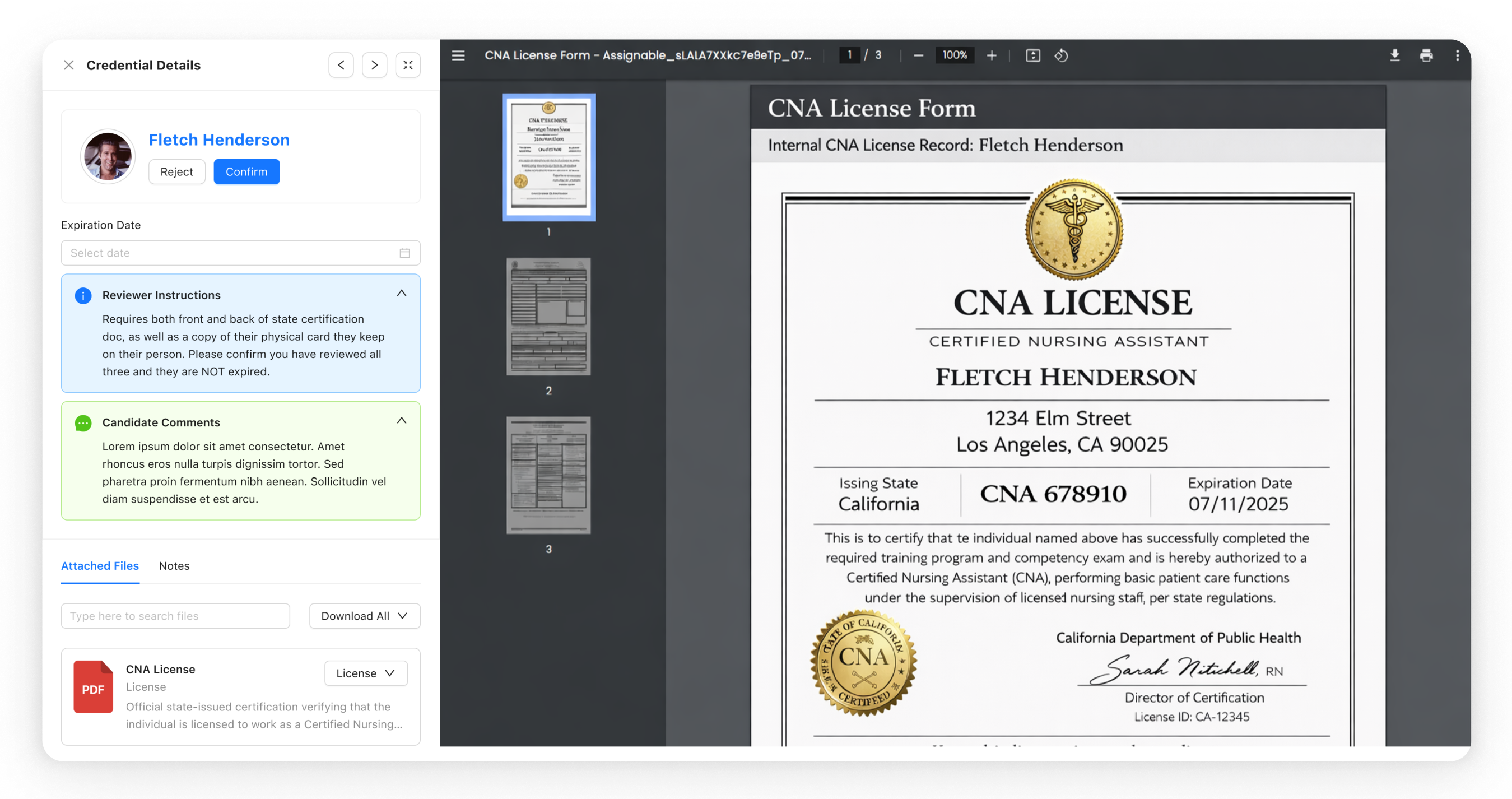Open the Download All dropdown
The width and height of the screenshot is (1512, 799).
[365, 616]
